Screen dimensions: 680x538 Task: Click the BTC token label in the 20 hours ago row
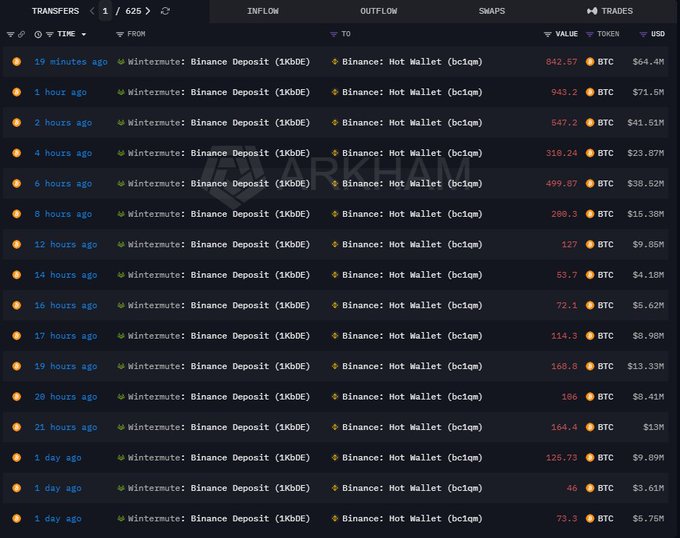(x=605, y=397)
